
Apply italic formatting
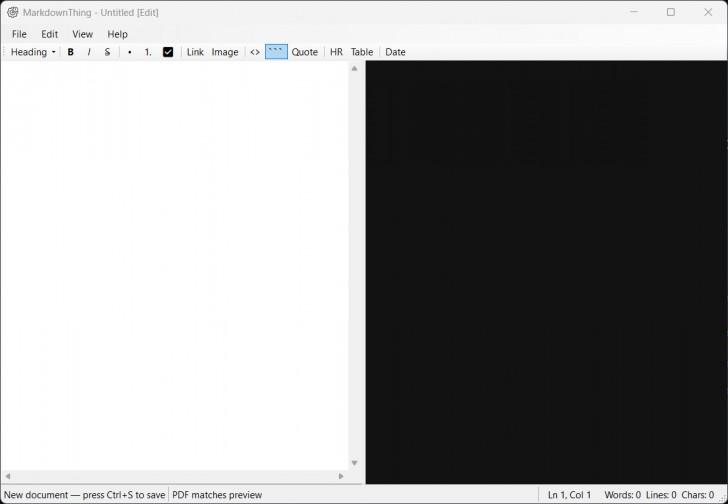pyautogui.click(x=89, y=52)
